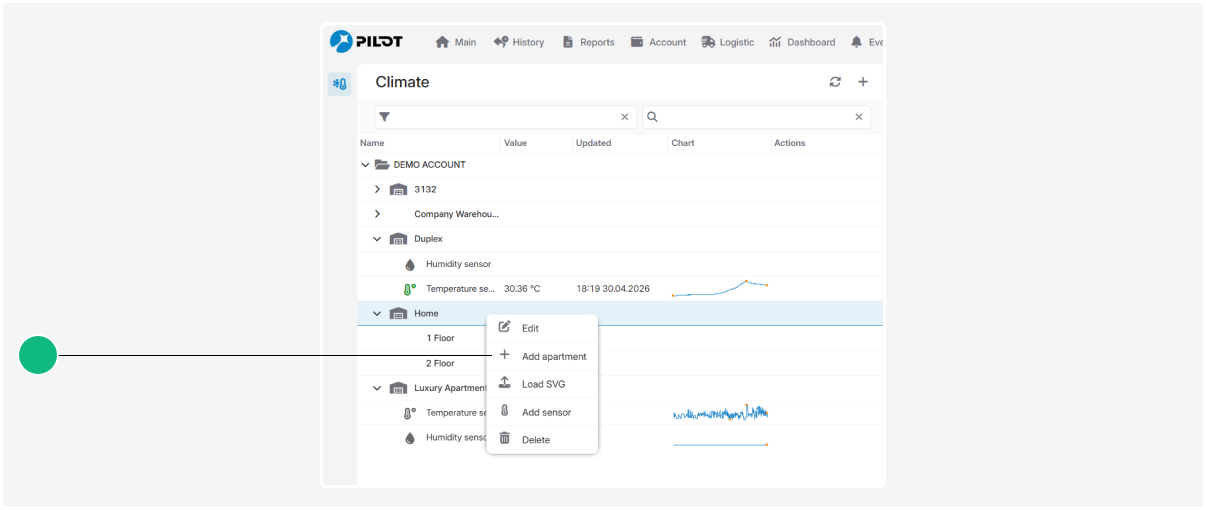1206x510 pixels.
Task: Choose Delete from the context menu
Action: tap(542, 440)
